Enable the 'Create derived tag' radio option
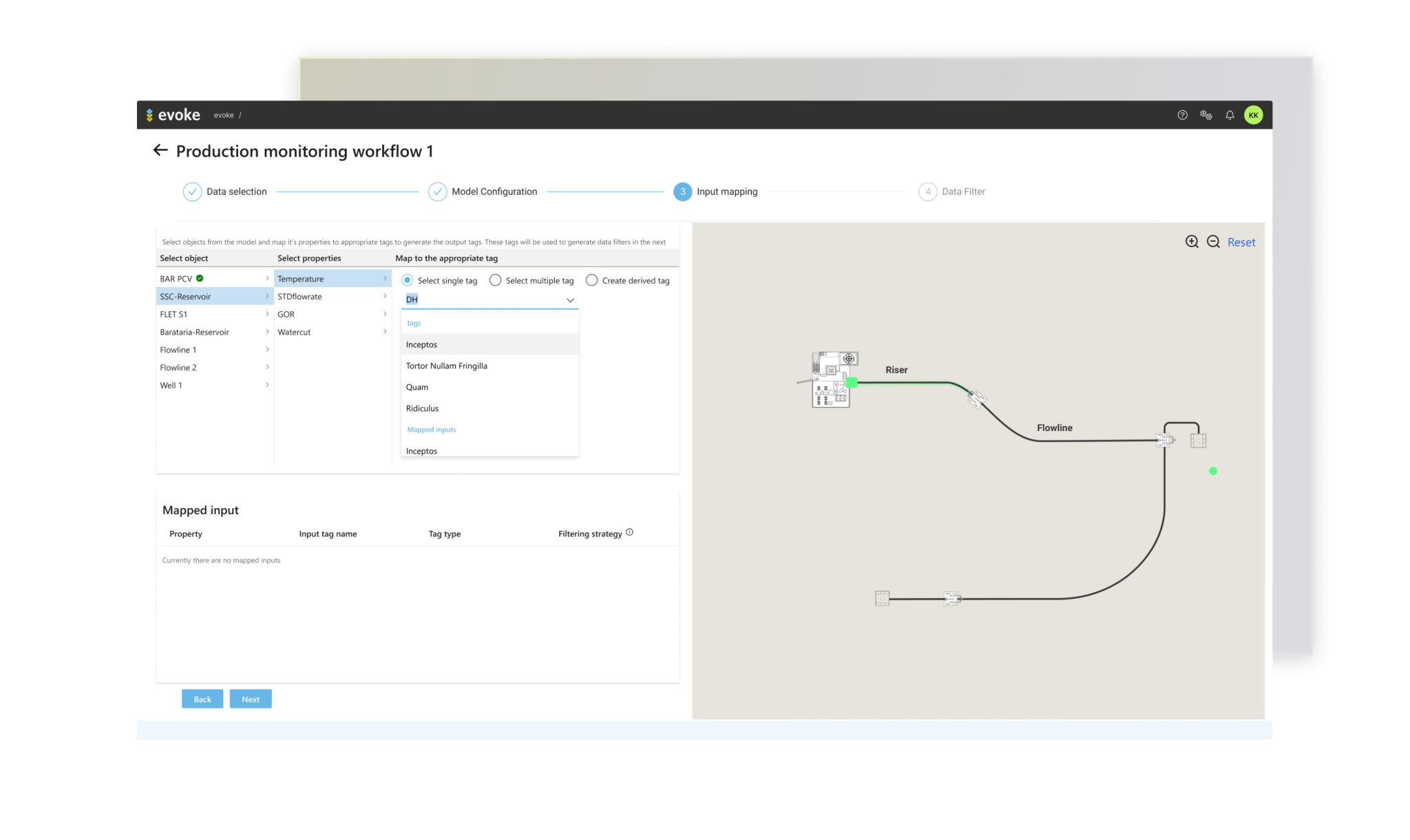 (591, 280)
